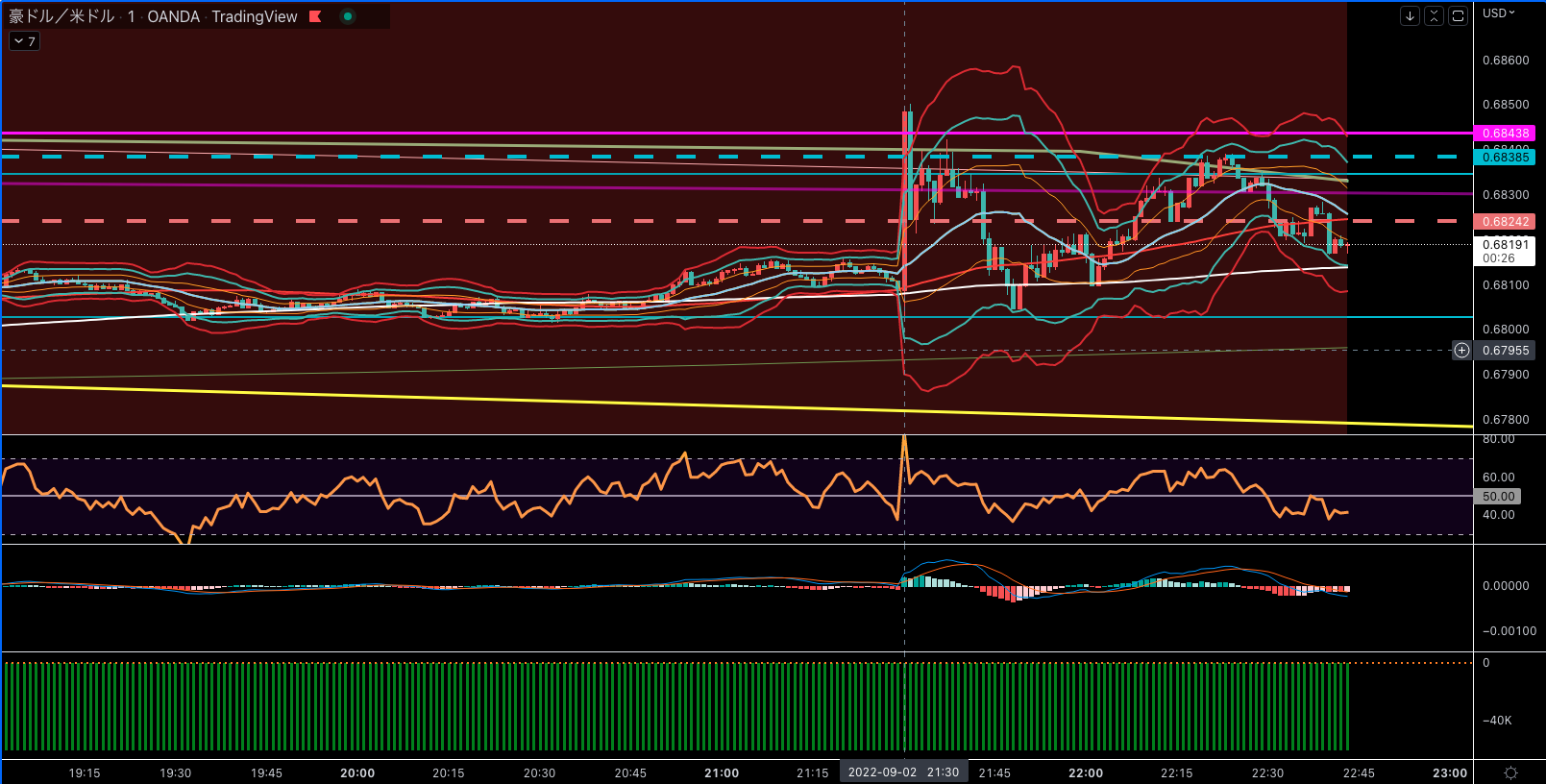Click the RSI 50.00 level label
The image size is (1546, 784).
pyautogui.click(x=1498, y=497)
